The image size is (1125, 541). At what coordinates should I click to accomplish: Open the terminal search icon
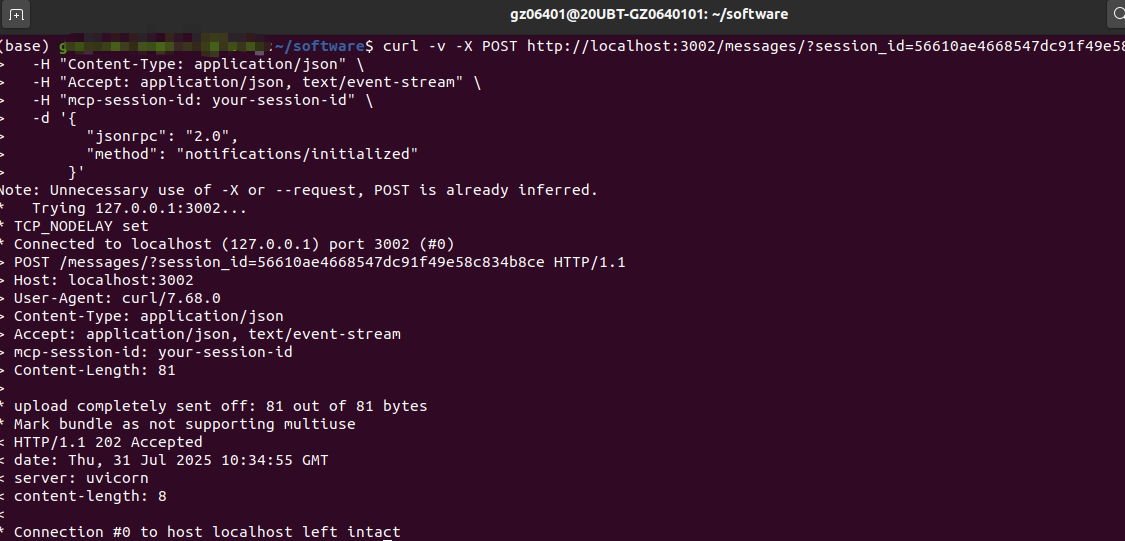(x=1118, y=14)
